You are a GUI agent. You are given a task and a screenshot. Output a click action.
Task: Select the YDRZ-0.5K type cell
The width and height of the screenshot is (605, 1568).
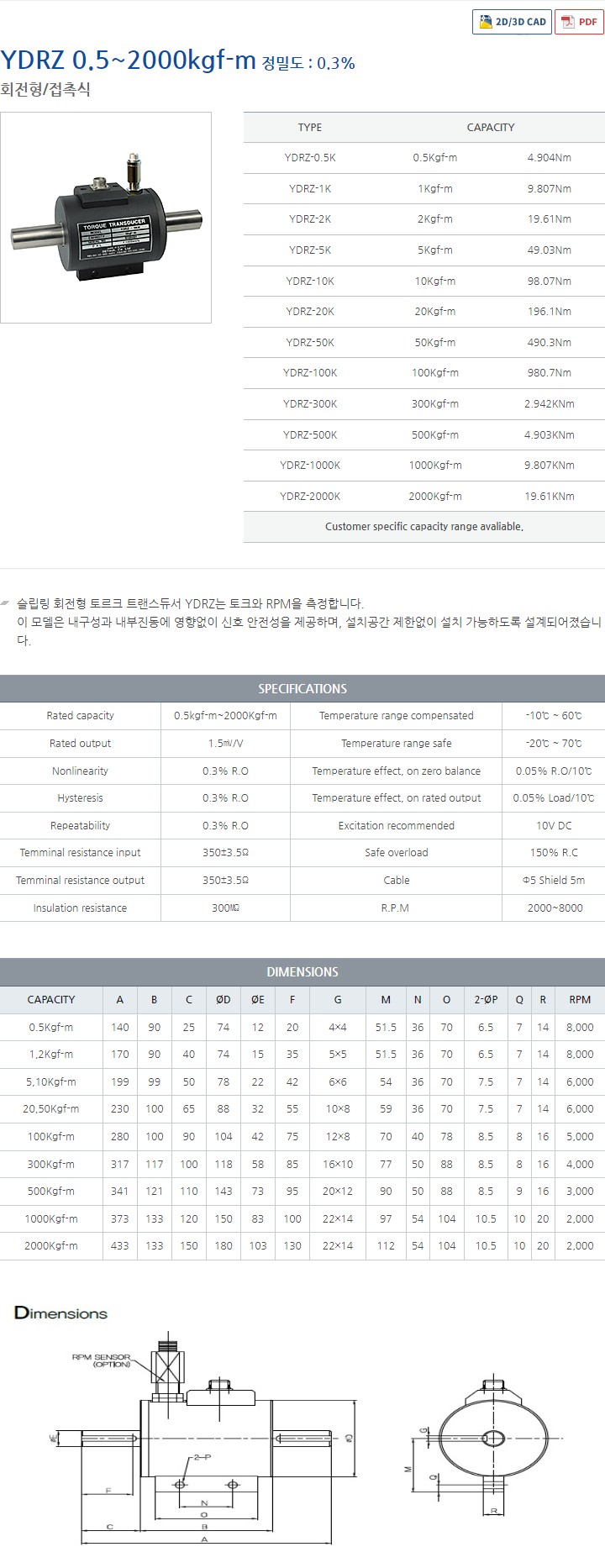(x=310, y=158)
